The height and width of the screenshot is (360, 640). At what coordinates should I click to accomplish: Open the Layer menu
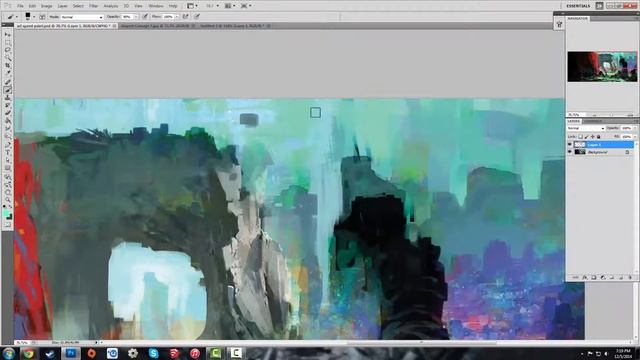pyautogui.click(x=62, y=6)
